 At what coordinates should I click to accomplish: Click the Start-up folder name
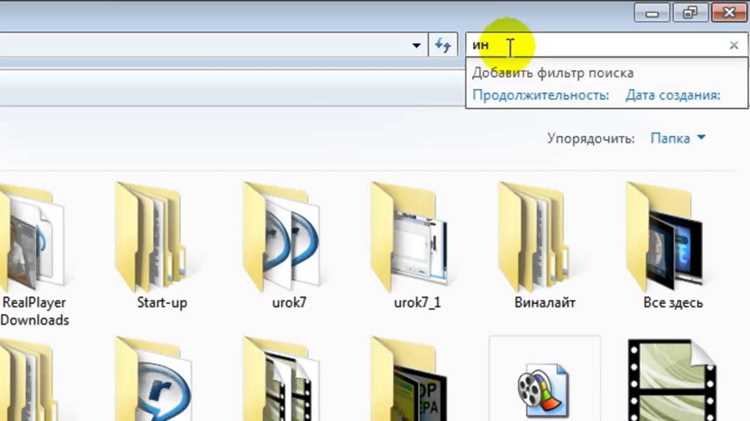coord(162,303)
